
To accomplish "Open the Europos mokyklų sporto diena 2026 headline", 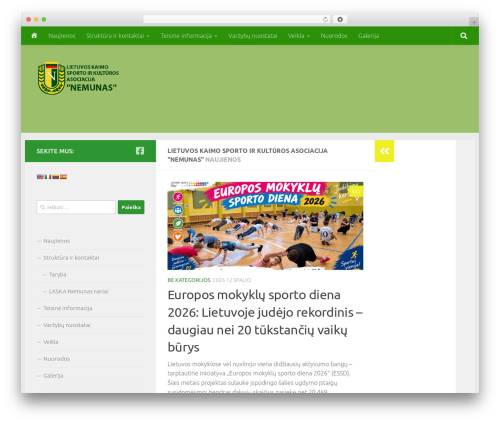I will tap(265, 321).
